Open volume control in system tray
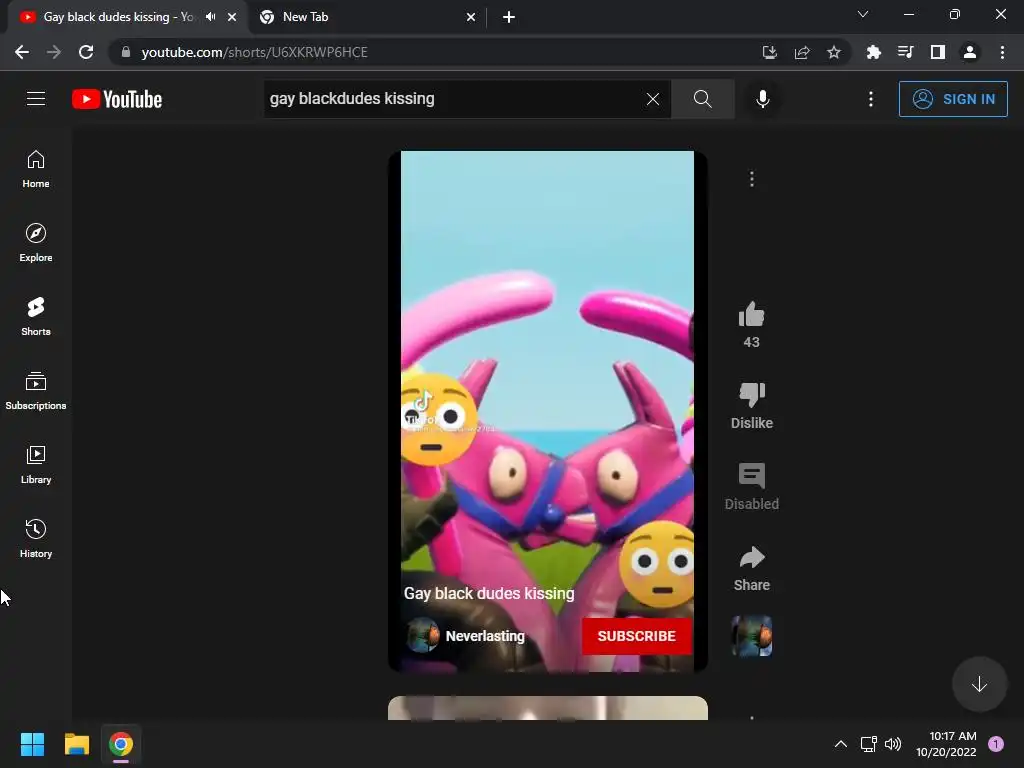 tap(893, 744)
